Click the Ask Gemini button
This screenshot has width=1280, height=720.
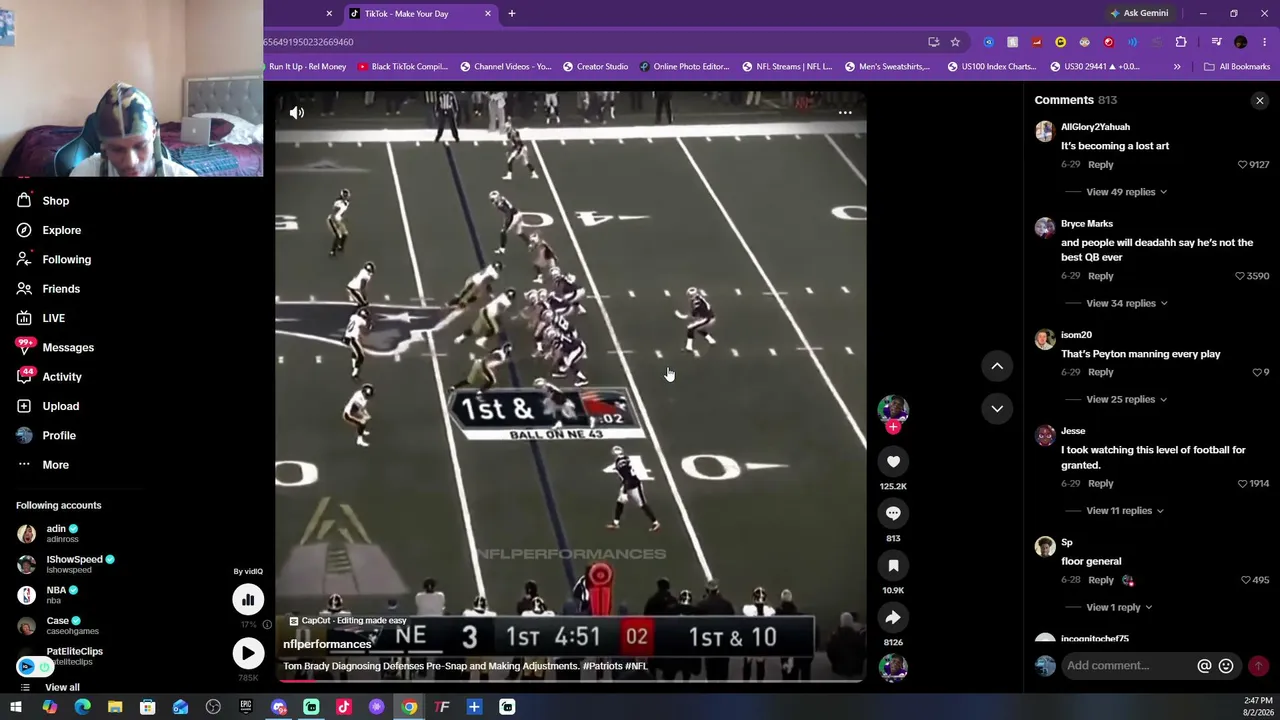pos(1139,14)
